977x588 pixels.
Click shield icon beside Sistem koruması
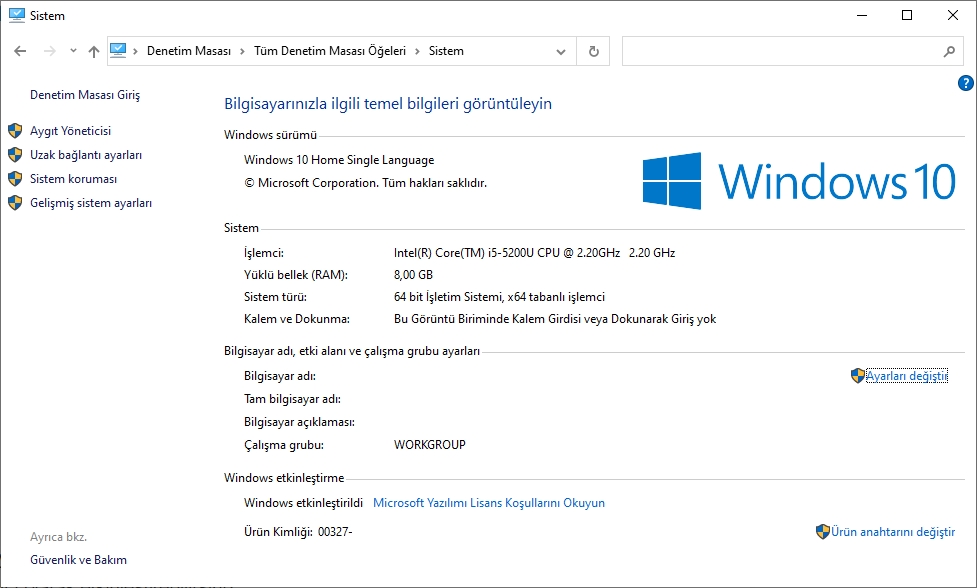click(x=15, y=179)
